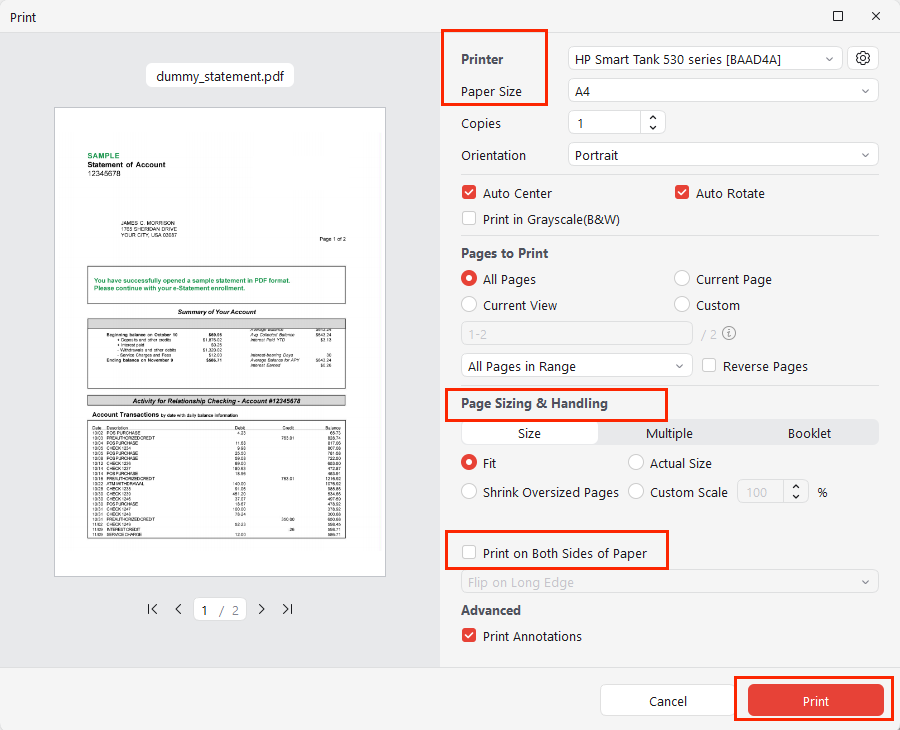Click the page range 1-2 field
This screenshot has width=900, height=730.
[577, 333]
